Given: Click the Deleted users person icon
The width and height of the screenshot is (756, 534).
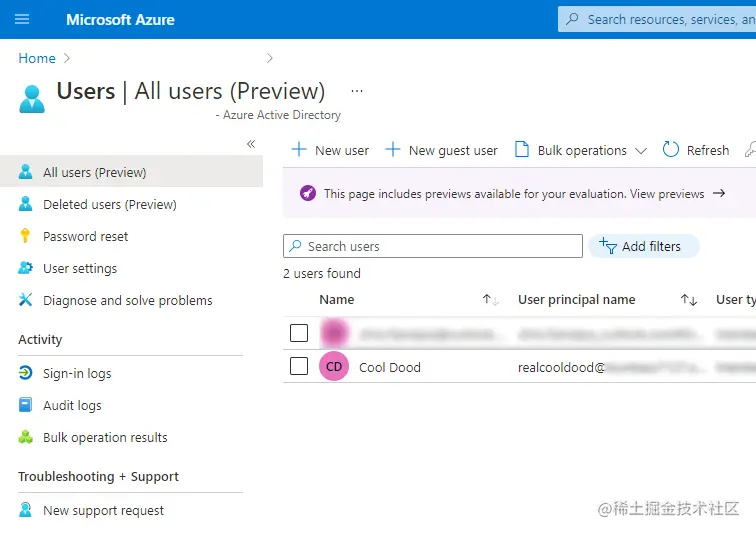Looking at the screenshot, I should 25,204.
